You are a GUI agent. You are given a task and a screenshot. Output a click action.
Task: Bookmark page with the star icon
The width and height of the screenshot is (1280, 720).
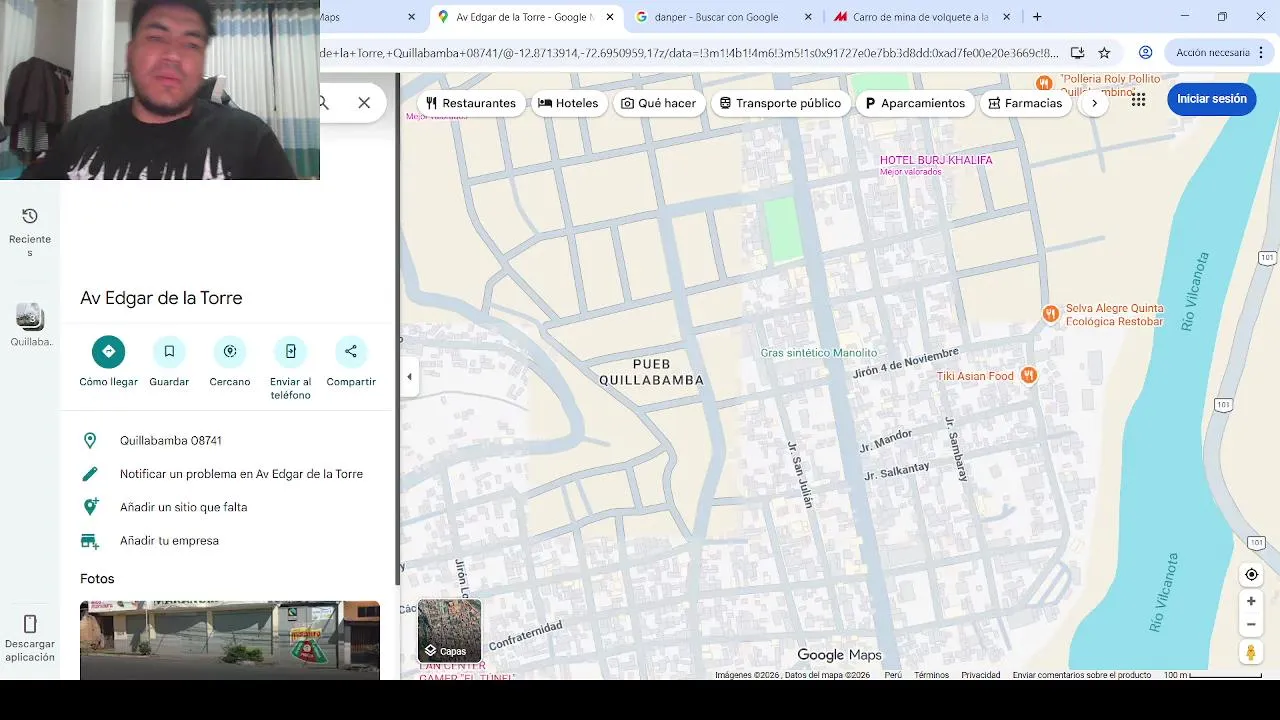(x=1104, y=53)
